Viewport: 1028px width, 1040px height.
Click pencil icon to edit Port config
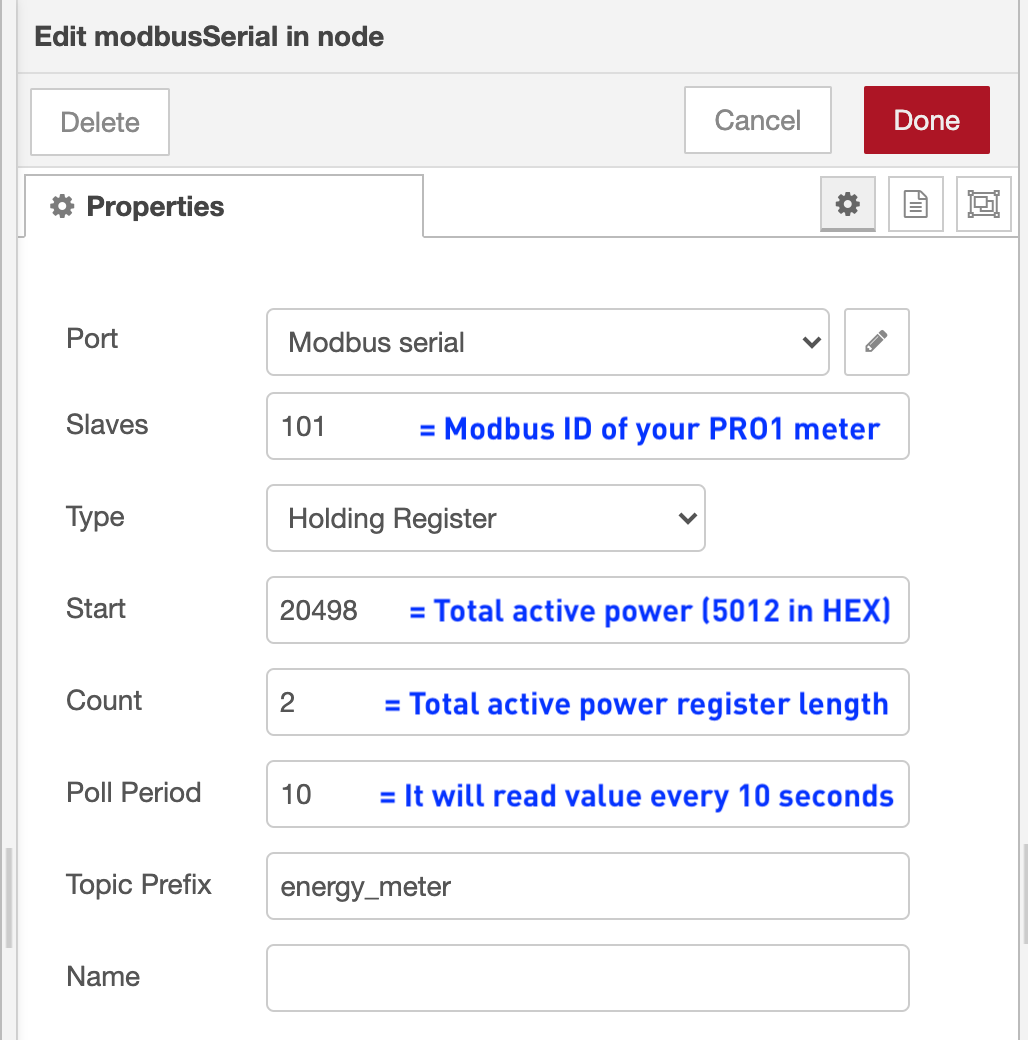click(876, 342)
